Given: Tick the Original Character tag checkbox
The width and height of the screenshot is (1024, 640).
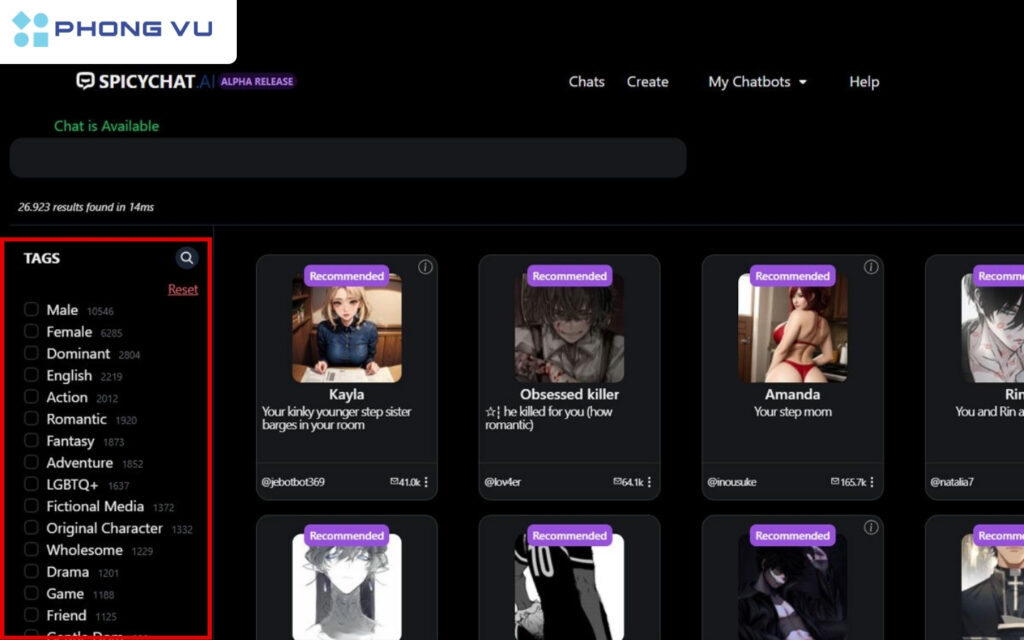Looking at the screenshot, I should [x=32, y=528].
